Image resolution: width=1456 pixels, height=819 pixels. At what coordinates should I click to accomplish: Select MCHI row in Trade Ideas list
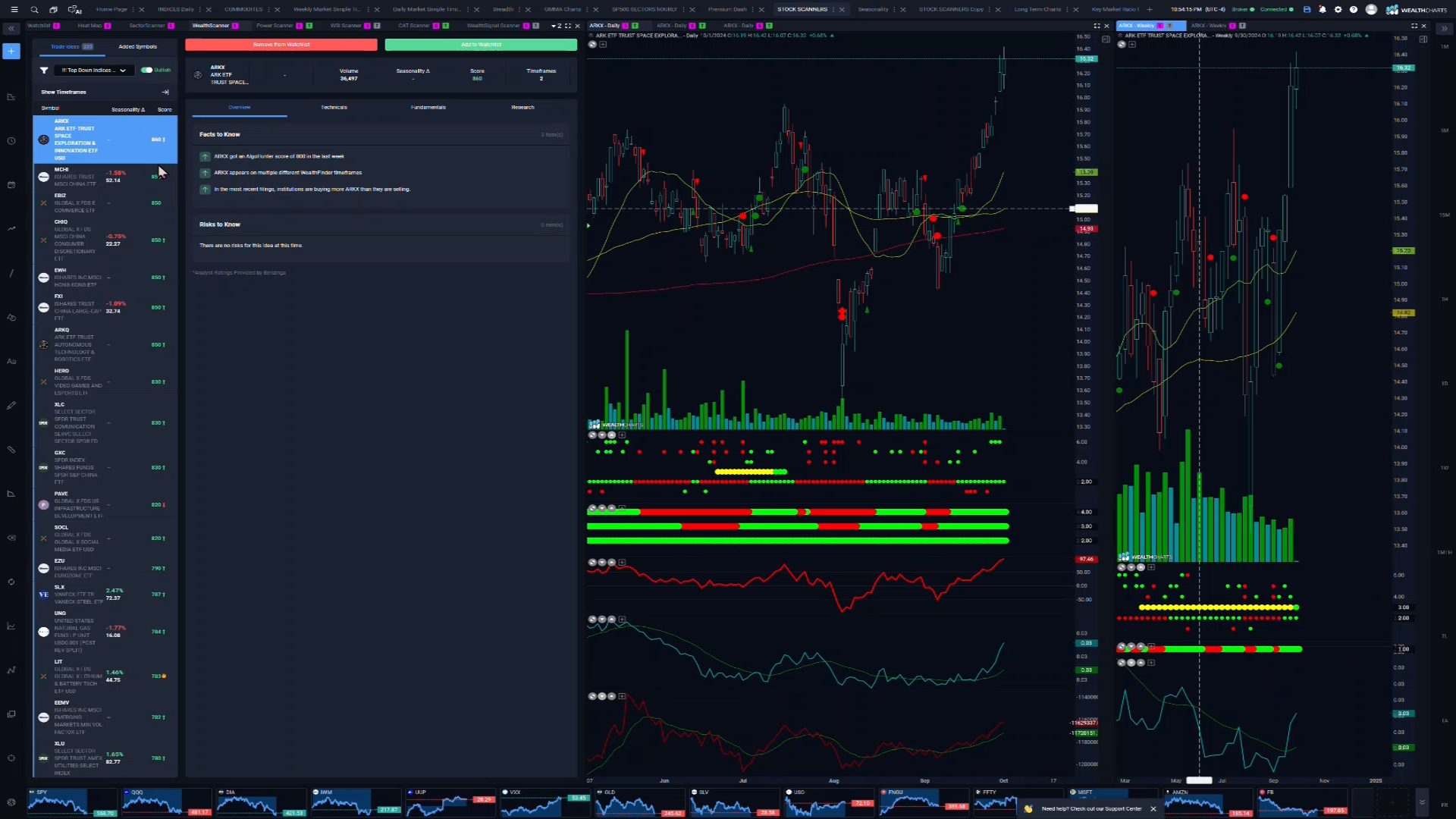click(x=105, y=177)
